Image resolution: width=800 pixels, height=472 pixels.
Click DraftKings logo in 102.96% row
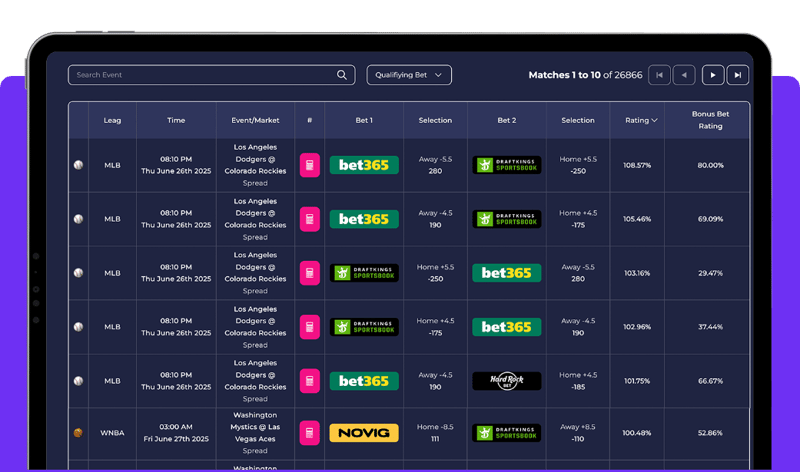pyautogui.click(x=364, y=327)
